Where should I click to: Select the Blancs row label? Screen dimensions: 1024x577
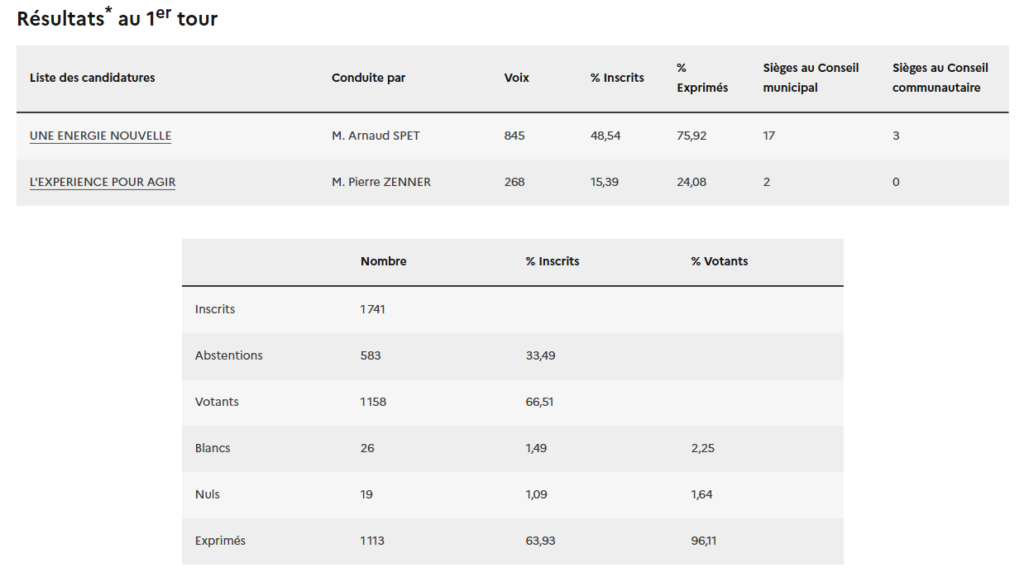[212, 448]
